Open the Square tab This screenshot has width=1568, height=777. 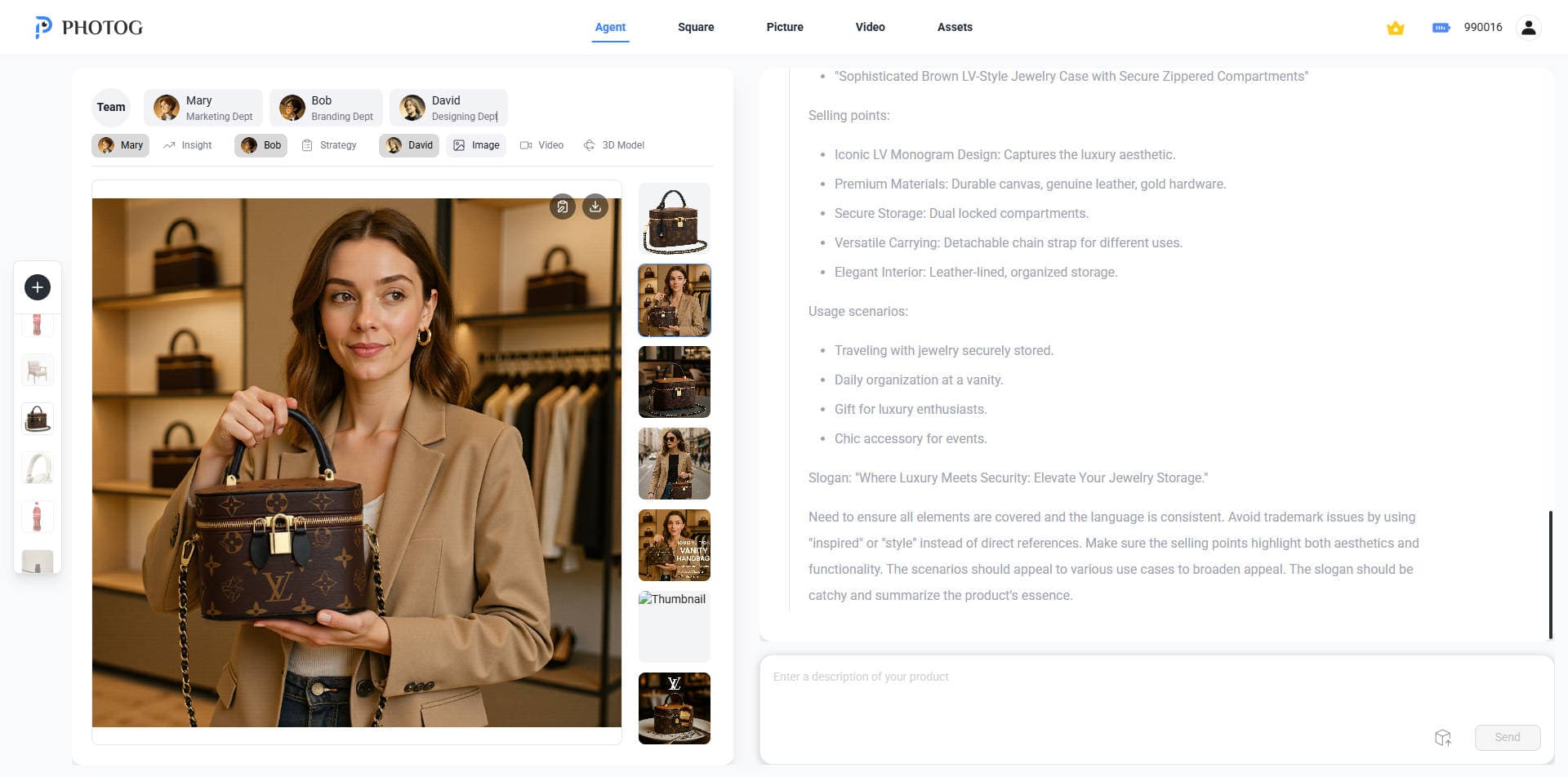coord(696,27)
